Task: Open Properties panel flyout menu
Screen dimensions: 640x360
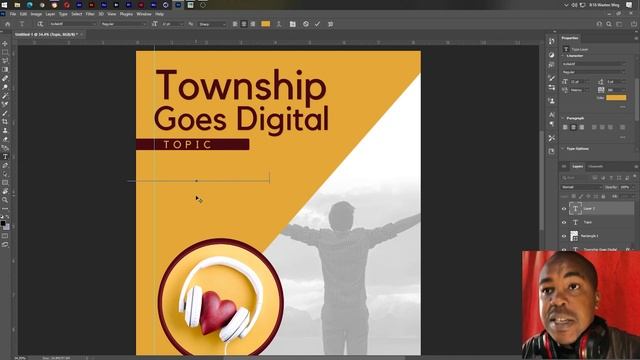Action: pos(636,38)
